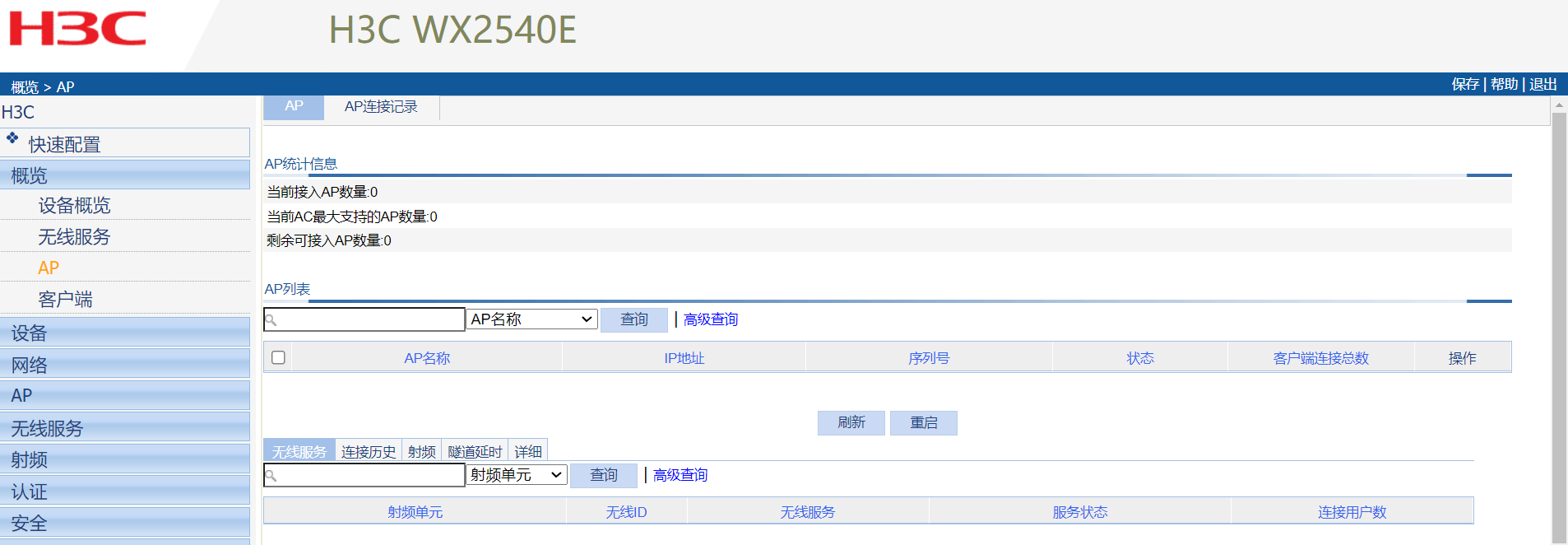Expand the 设备 menu section
This screenshot has height=545, width=1568.
[125, 333]
